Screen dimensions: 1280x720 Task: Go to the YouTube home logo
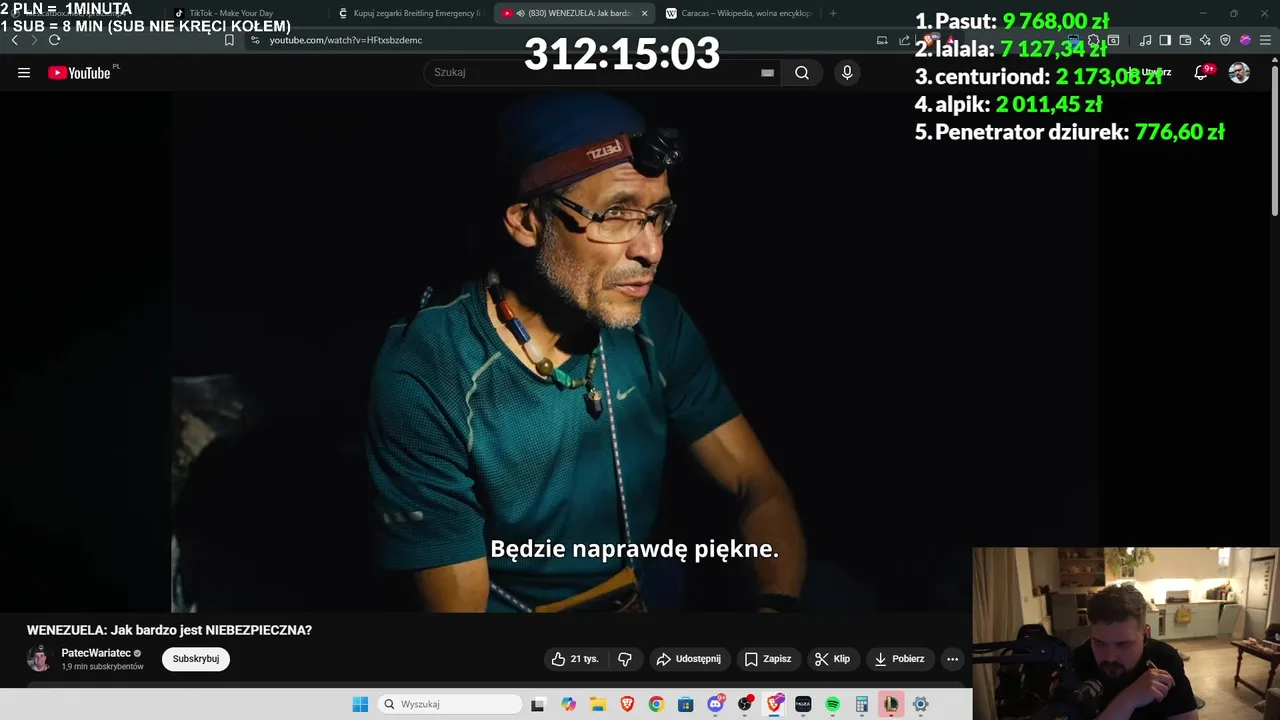coord(79,72)
